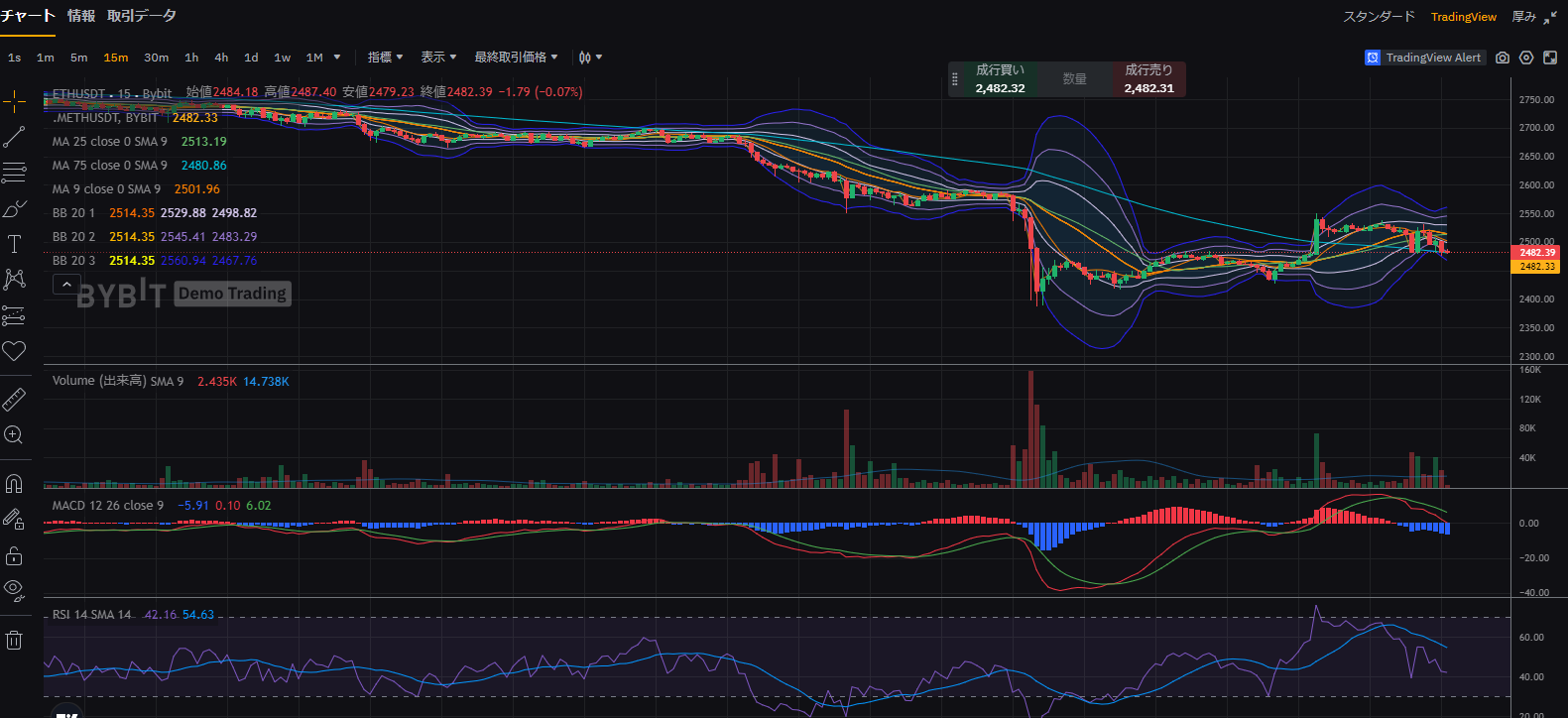Toggle magnet mode for drawings
The height and width of the screenshot is (718, 1568).
[14, 484]
